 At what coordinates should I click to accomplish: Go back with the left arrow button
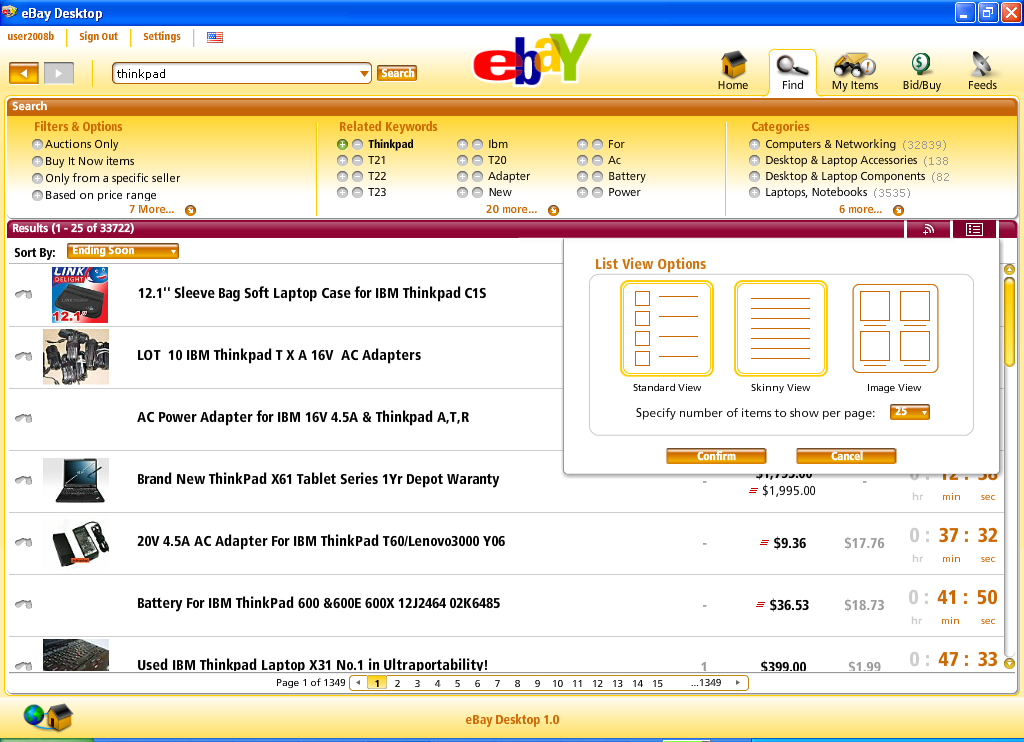24,73
